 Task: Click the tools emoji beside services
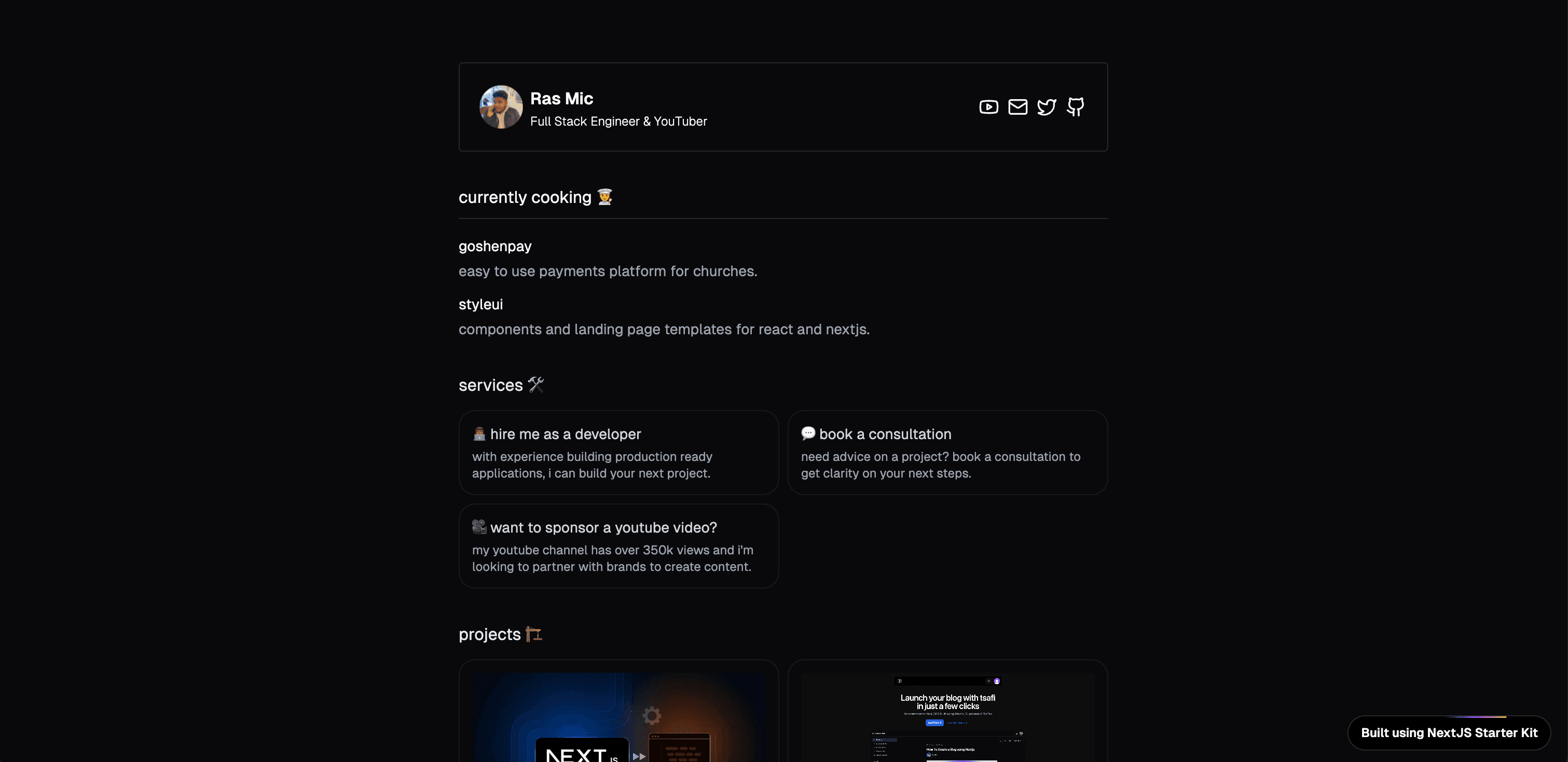[x=535, y=385]
